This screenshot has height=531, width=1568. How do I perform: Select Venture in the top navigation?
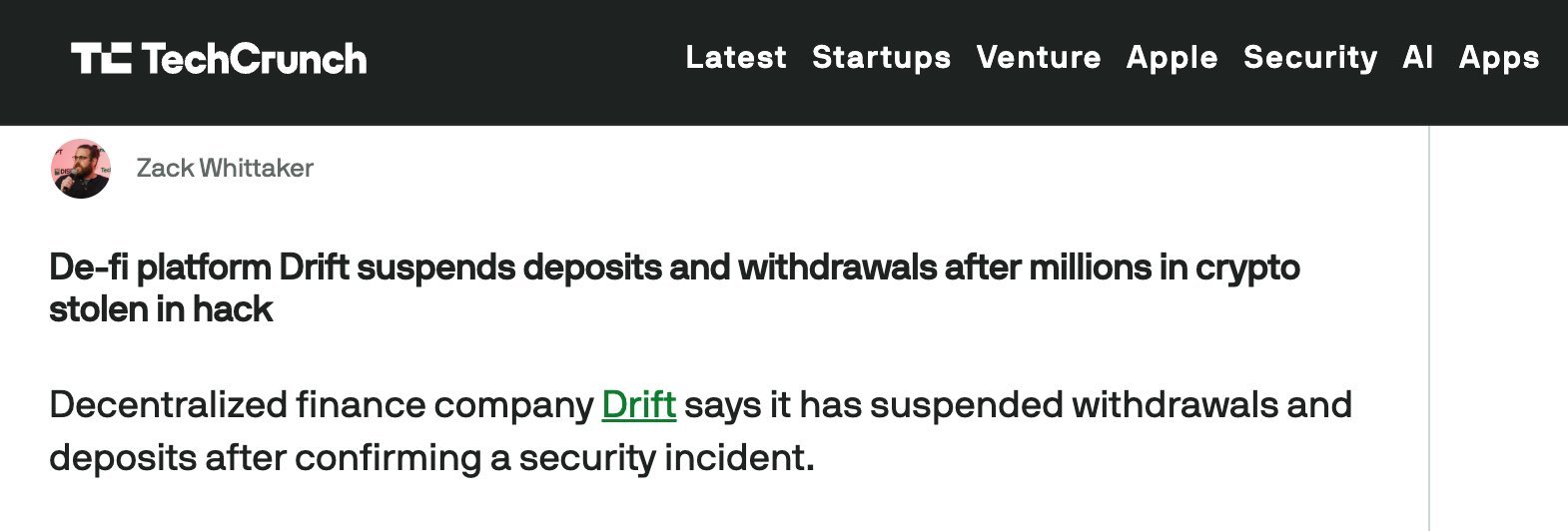point(1039,58)
